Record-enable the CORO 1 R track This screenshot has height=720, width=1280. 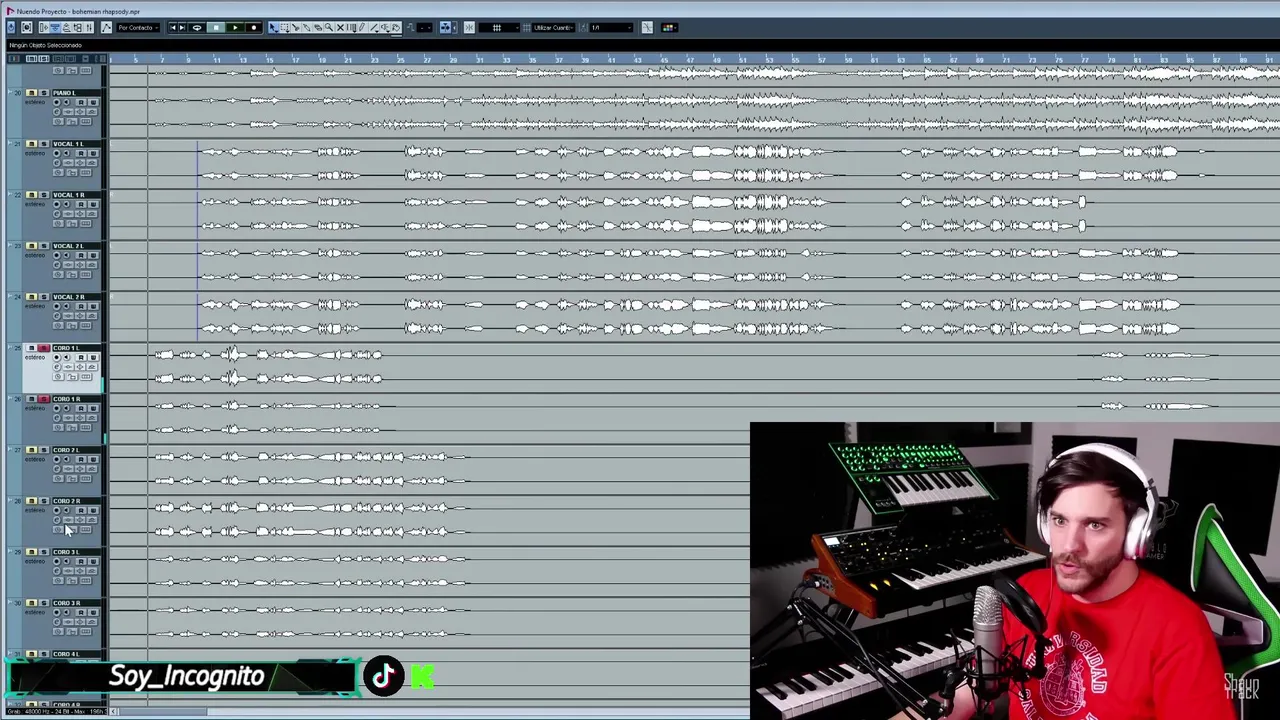tap(56, 408)
